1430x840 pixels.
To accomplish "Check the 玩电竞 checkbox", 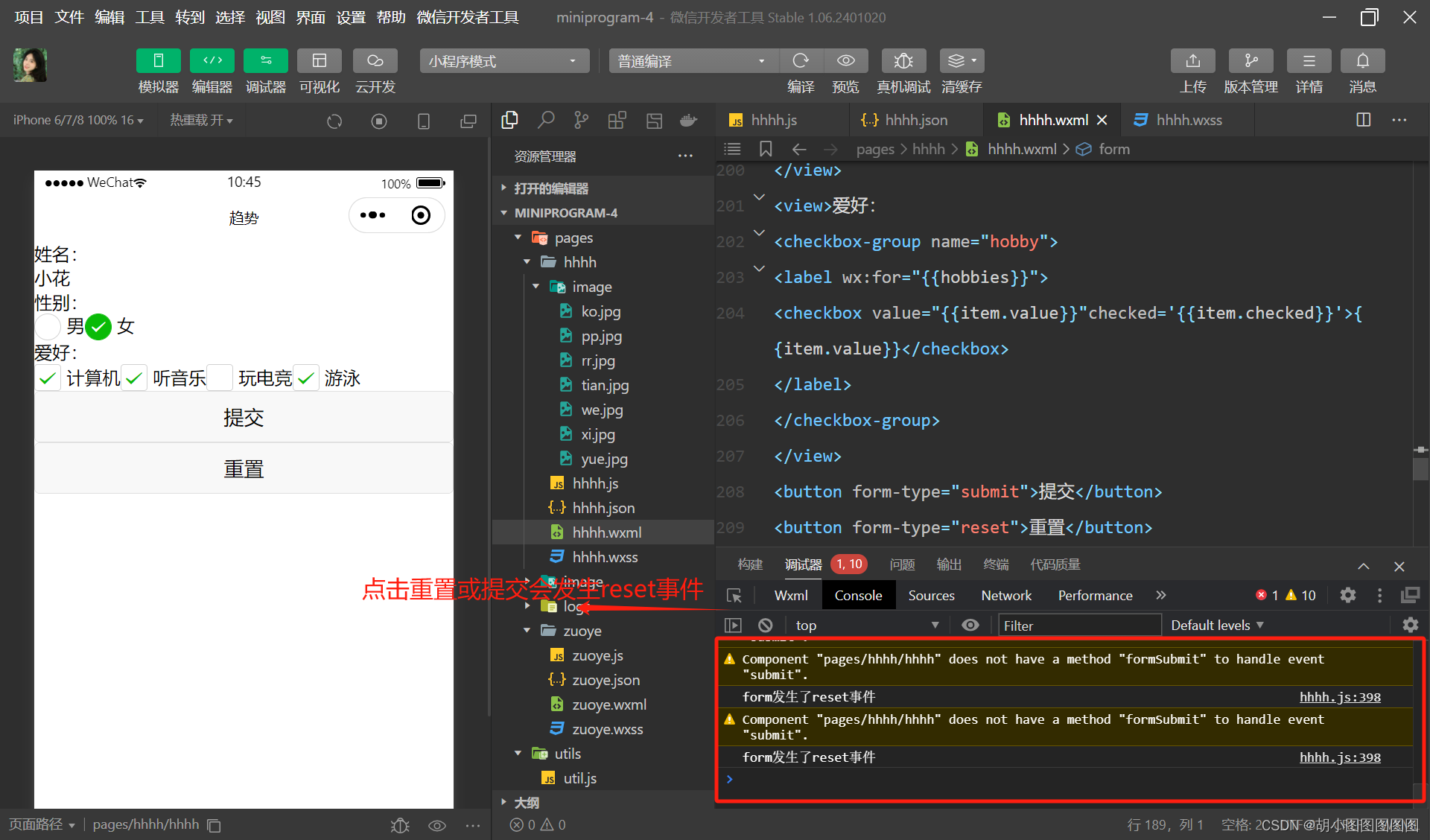I will coord(220,378).
